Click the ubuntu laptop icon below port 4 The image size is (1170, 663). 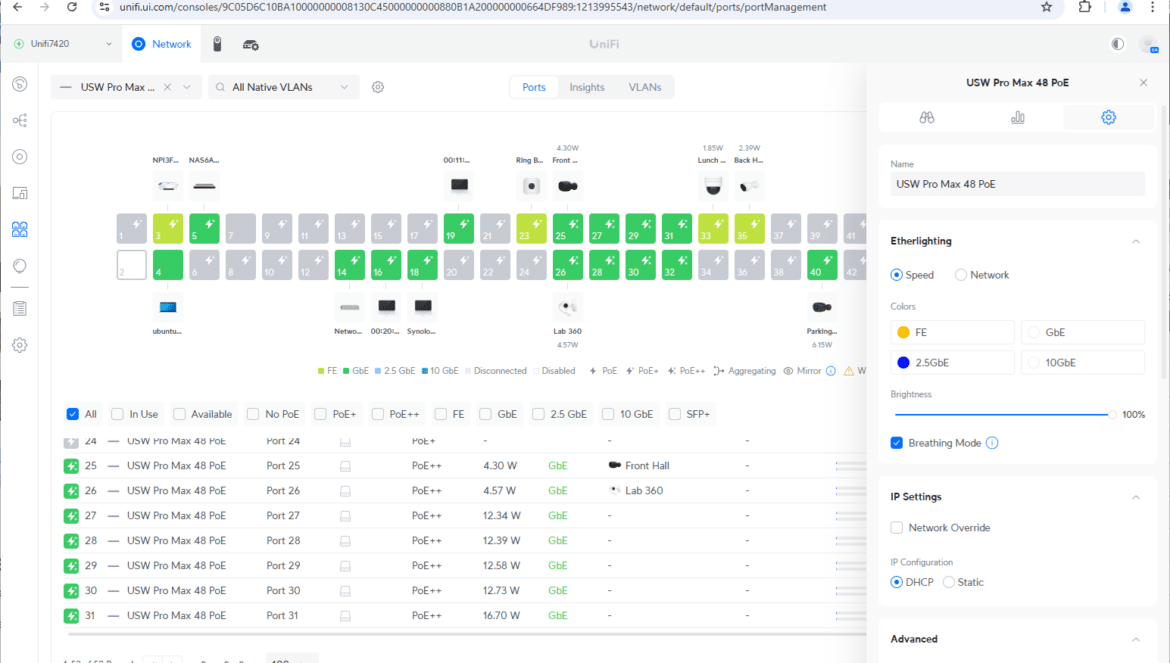click(168, 307)
